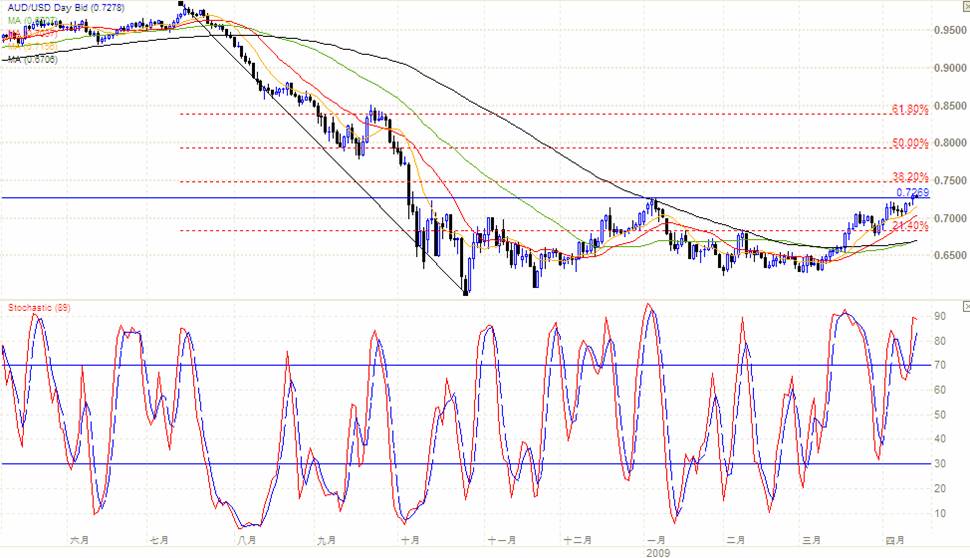
Task: Click the 80 stochastic axis value
Action: pyautogui.click(x=940, y=341)
